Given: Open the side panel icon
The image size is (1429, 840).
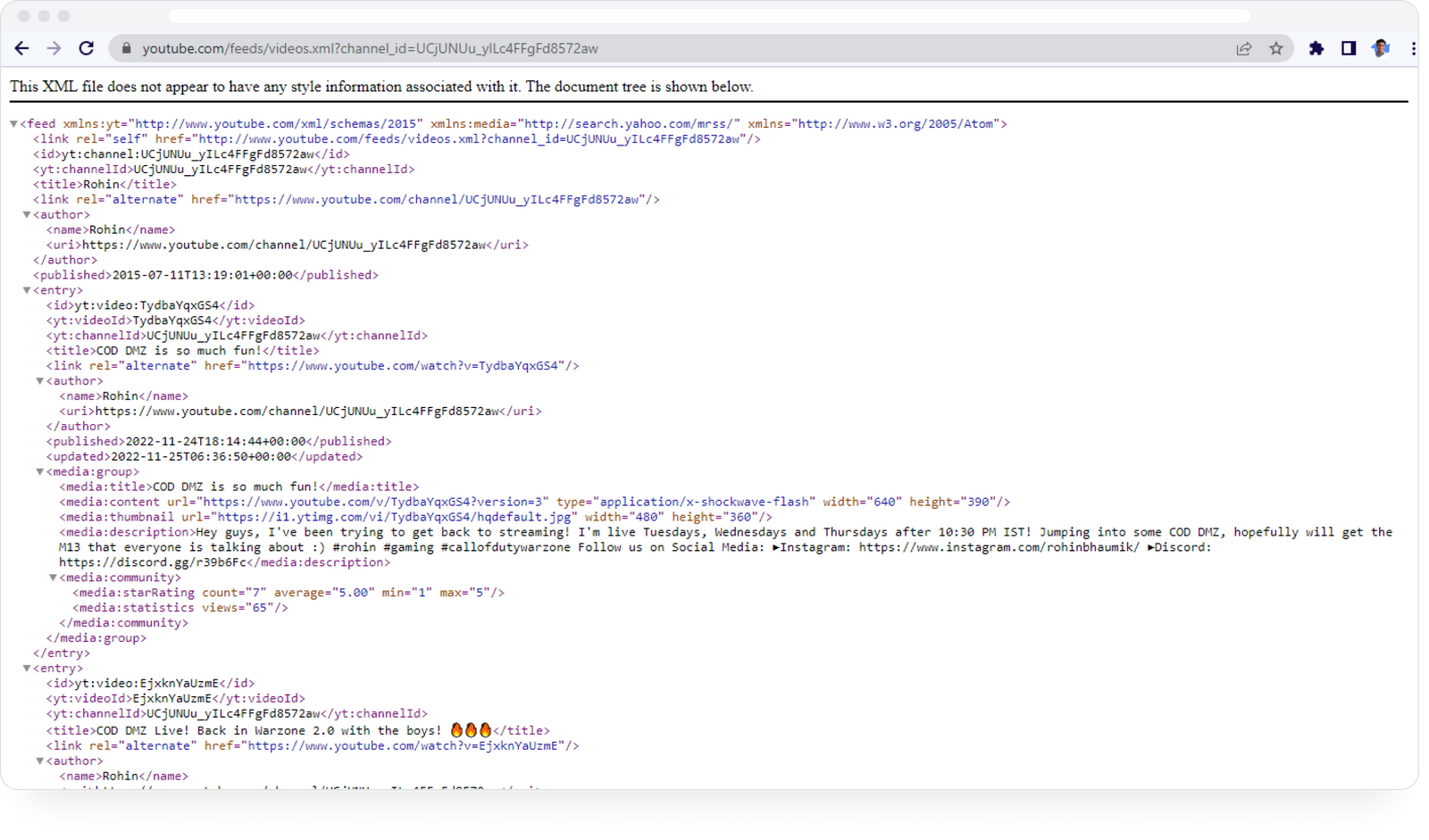Looking at the screenshot, I should tap(1349, 49).
